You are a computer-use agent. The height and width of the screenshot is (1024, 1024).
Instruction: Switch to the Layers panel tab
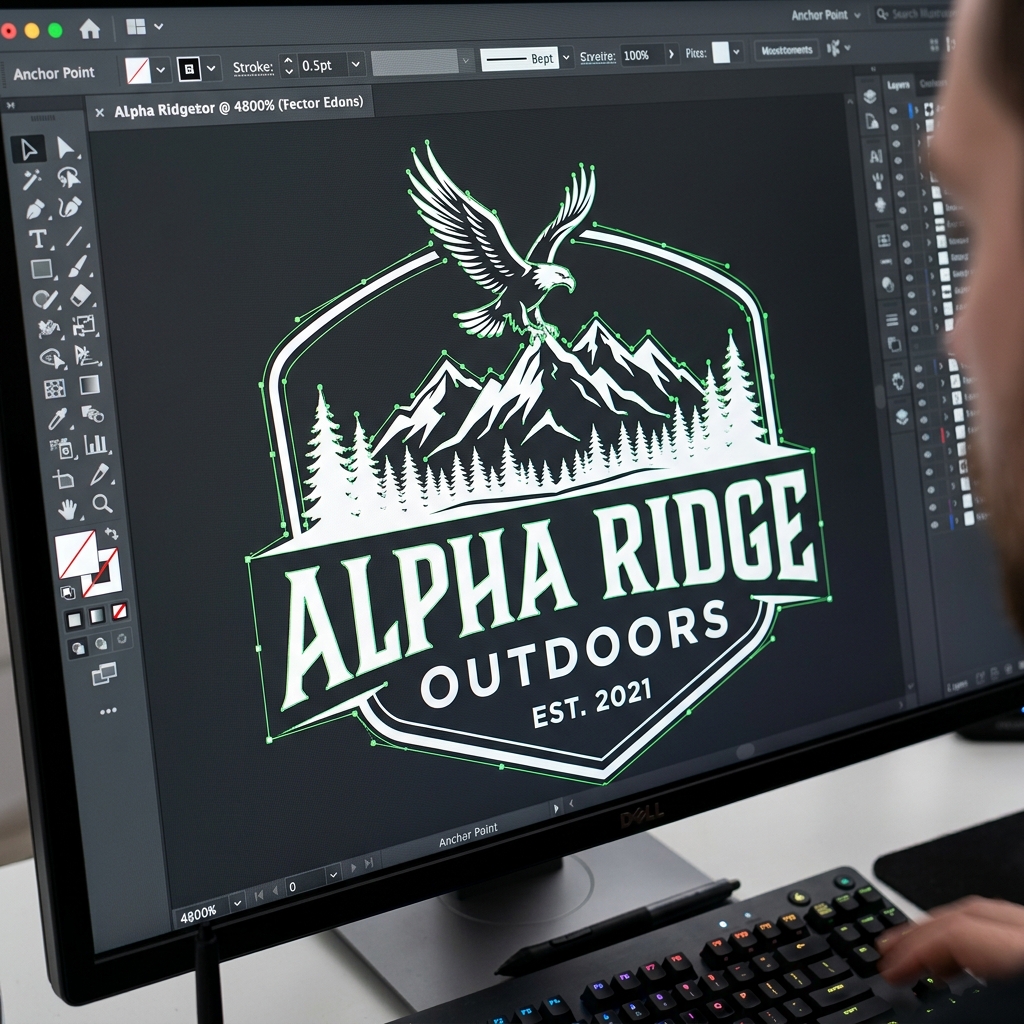(898, 85)
